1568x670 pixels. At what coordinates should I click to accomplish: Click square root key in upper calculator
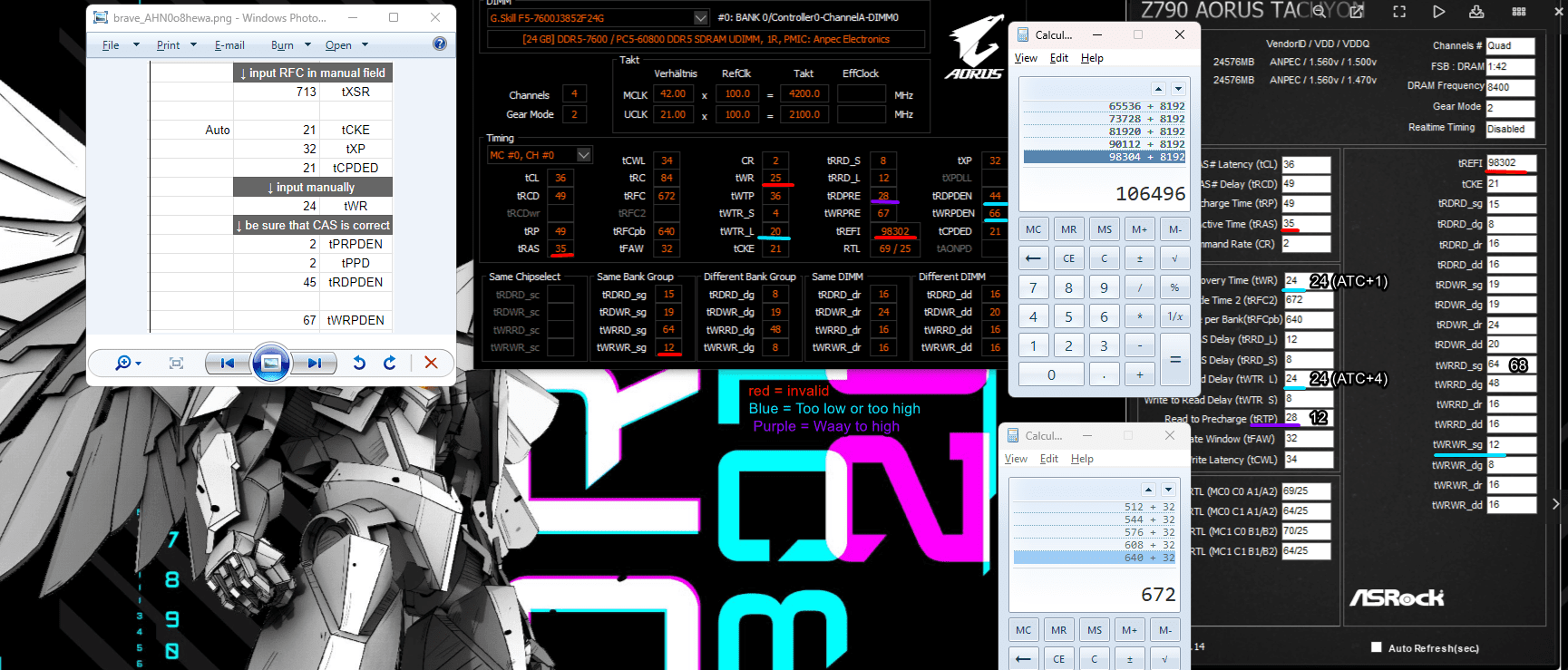pos(1174,258)
